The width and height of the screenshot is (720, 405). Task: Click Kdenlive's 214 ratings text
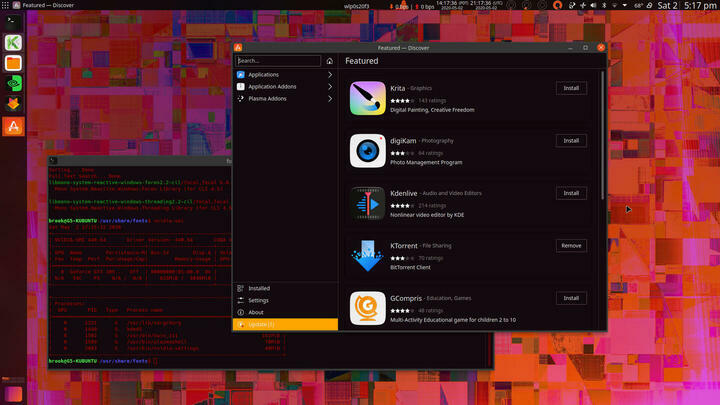(432, 206)
